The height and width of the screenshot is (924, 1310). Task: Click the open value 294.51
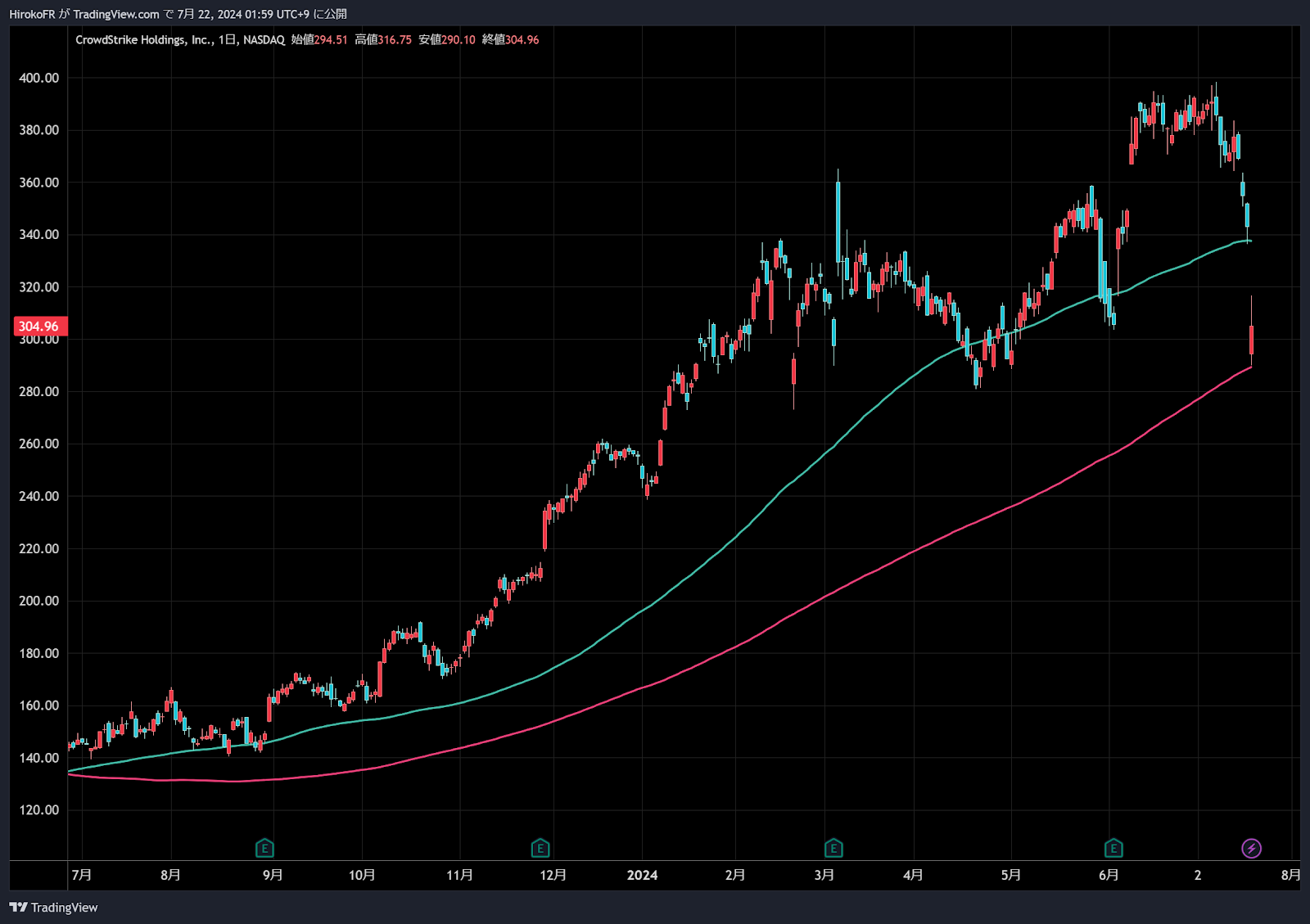click(x=331, y=39)
